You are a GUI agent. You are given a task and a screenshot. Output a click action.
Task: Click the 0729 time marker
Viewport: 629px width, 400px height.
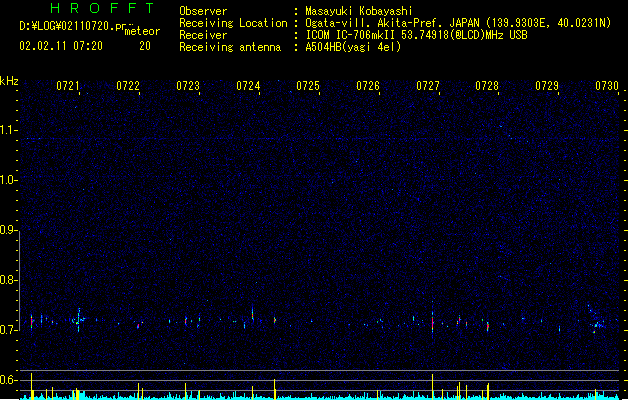547,86
